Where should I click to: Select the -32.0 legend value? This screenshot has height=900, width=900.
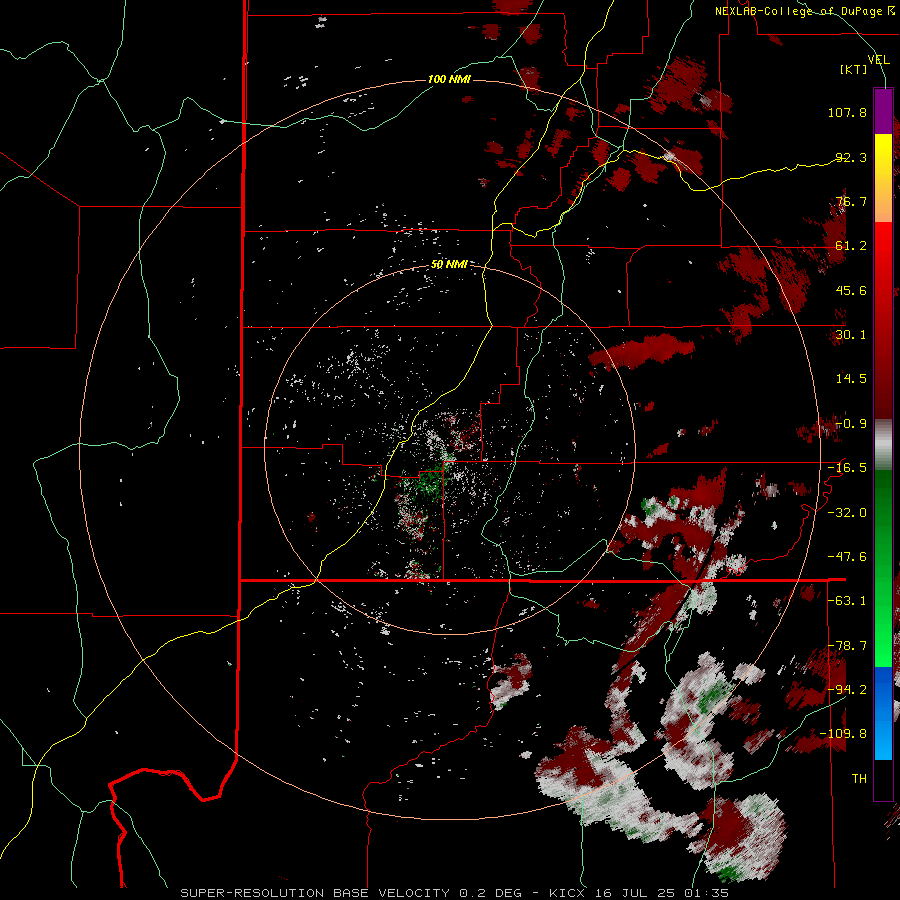coord(847,513)
